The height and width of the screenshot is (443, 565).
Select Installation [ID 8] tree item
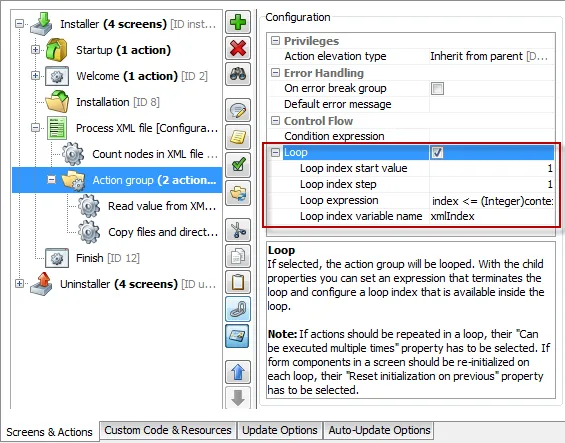pos(118,102)
